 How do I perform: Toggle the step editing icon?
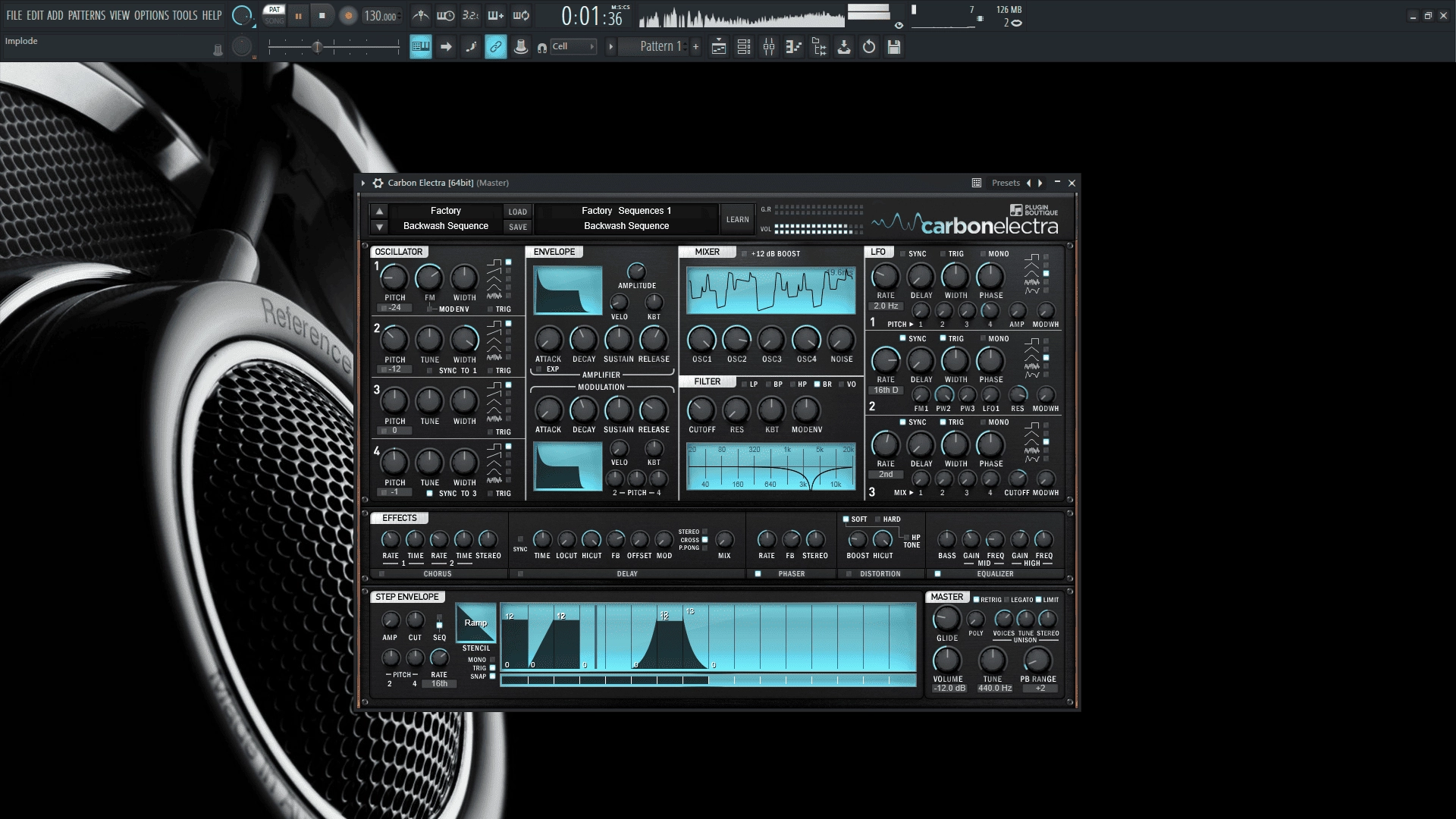[471, 47]
